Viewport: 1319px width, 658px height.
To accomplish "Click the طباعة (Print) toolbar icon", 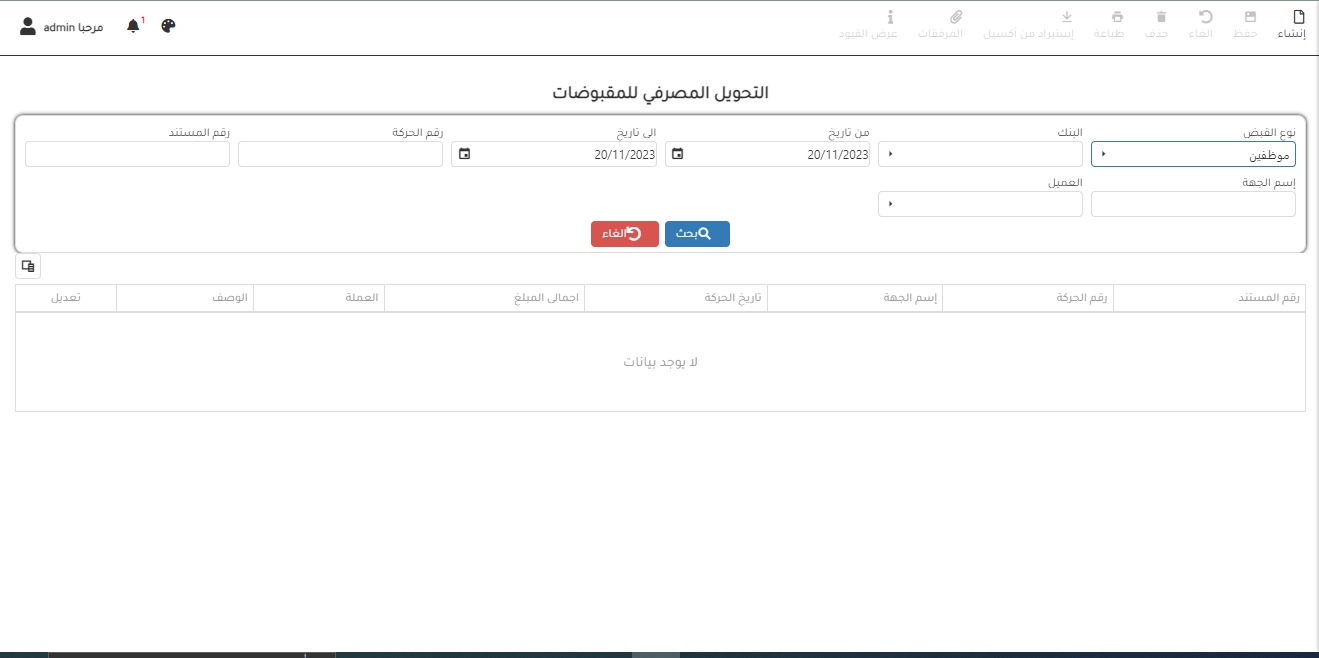I will [x=1117, y=17].
